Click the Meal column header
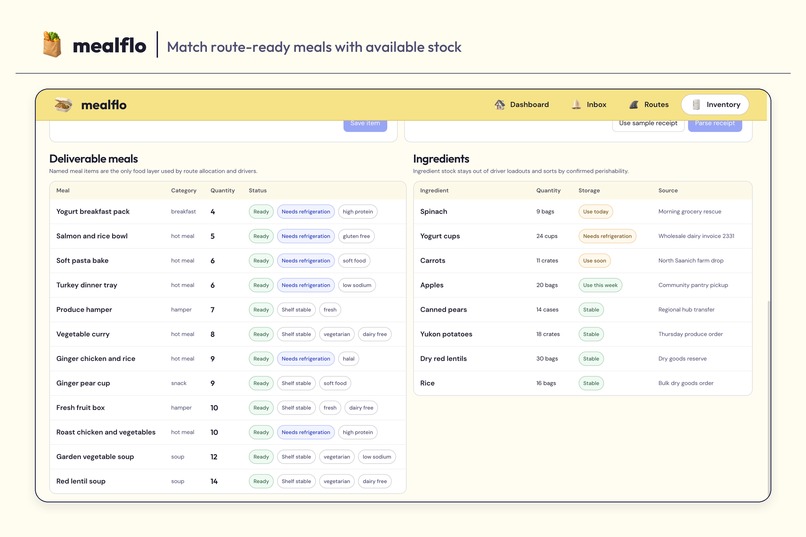This screenshot has width=806, height=537. pyautogui.click(x=63, y=190)
